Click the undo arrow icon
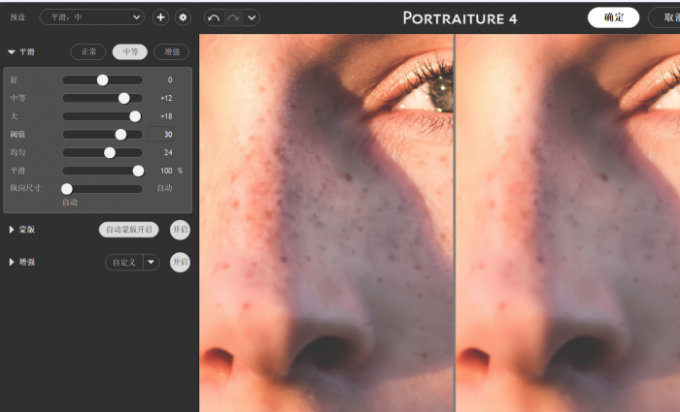Image resolution: width=680 pixels, height=412 pixels. [213, 18]
